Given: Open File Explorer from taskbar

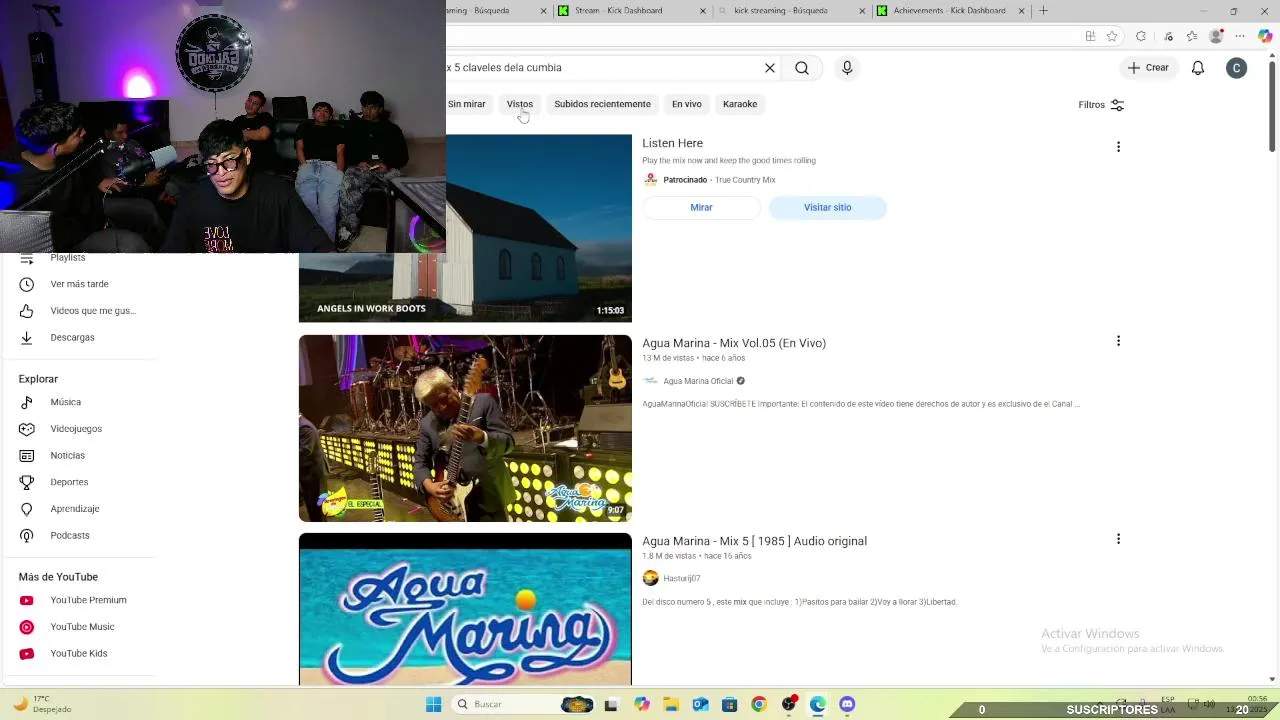Looking at the screenshot, I should click(x=671, y=704).
